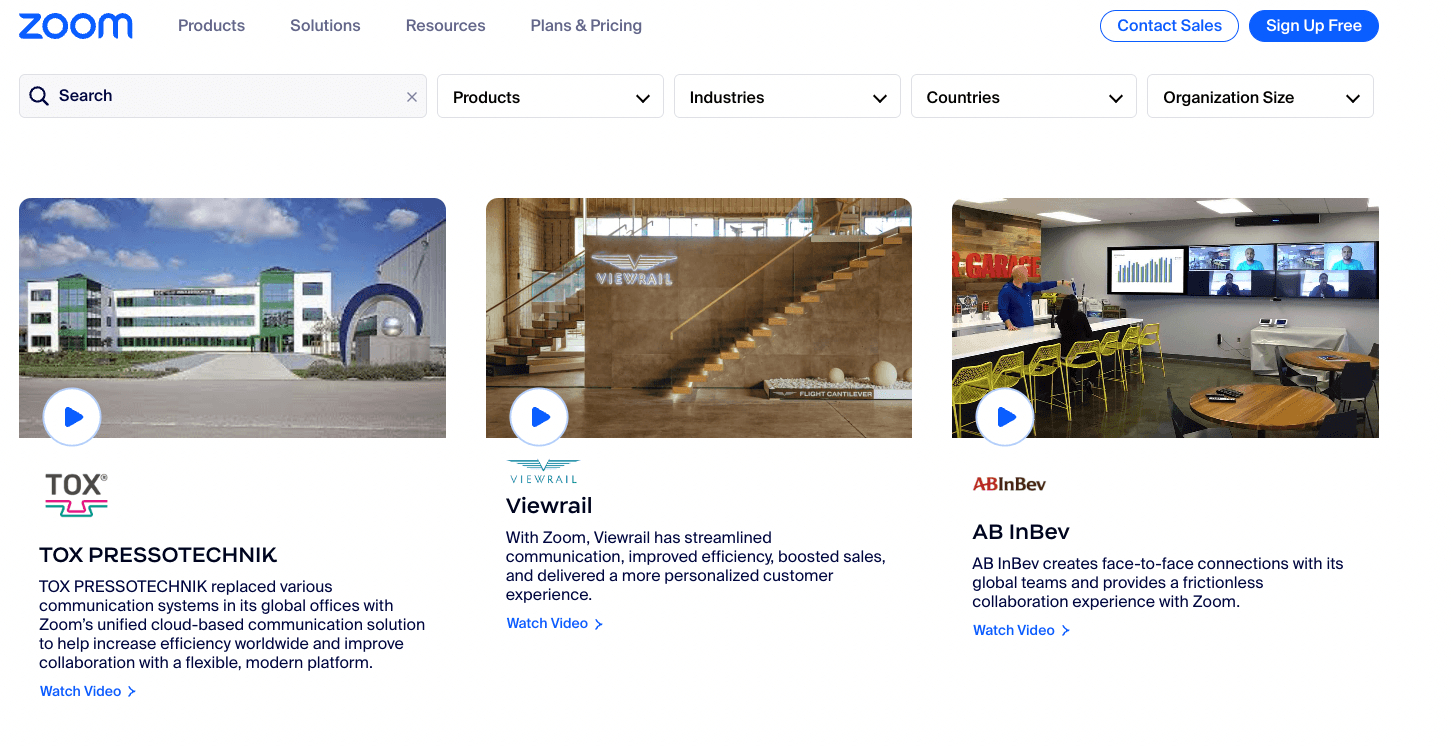Viewport: 1452px width, 746px height.
Task: Click the AB InBev heading
Action: [x=1021, y=532]
